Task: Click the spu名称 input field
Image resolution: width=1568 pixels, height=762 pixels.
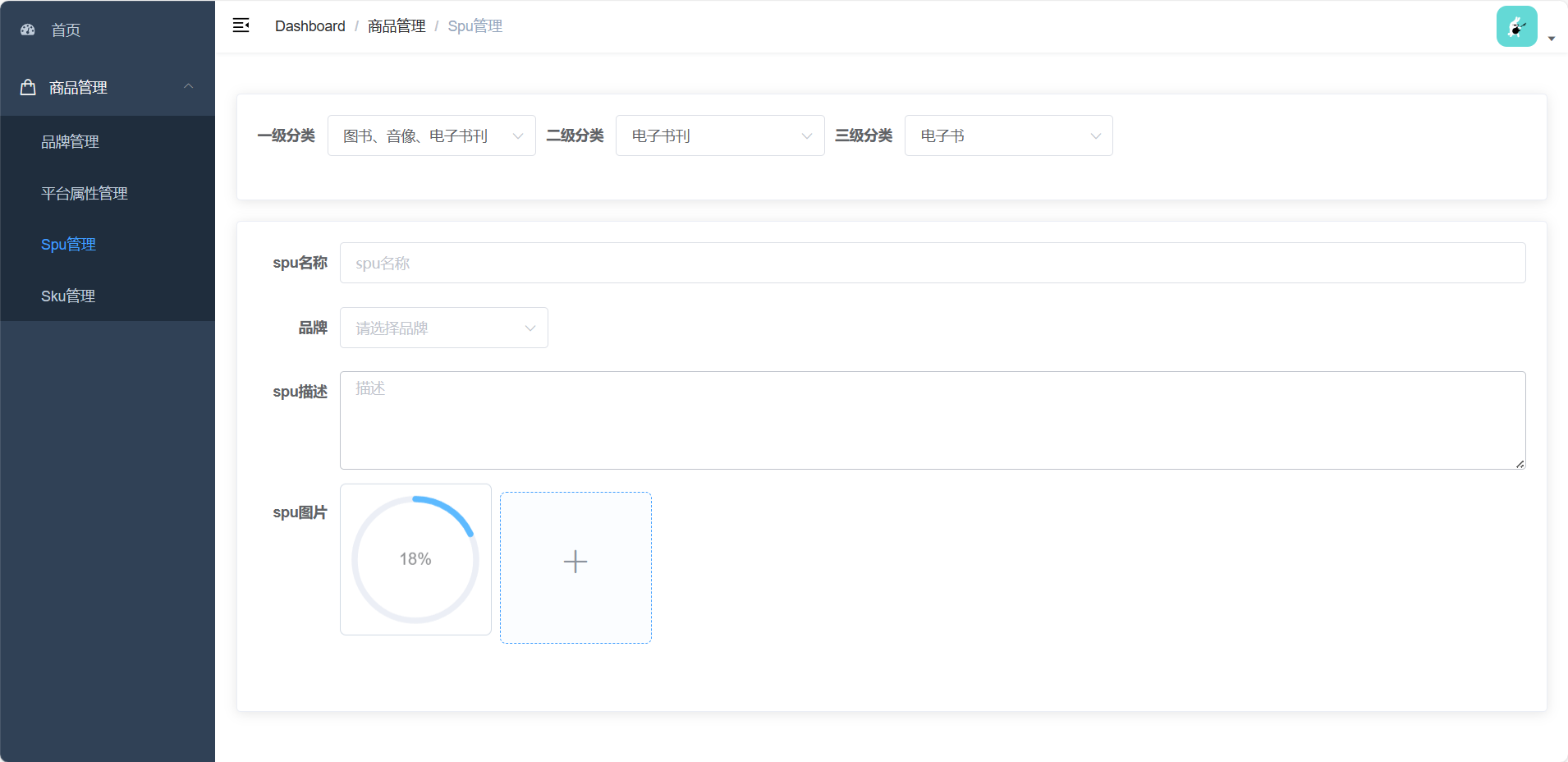Action: [739, 263]
